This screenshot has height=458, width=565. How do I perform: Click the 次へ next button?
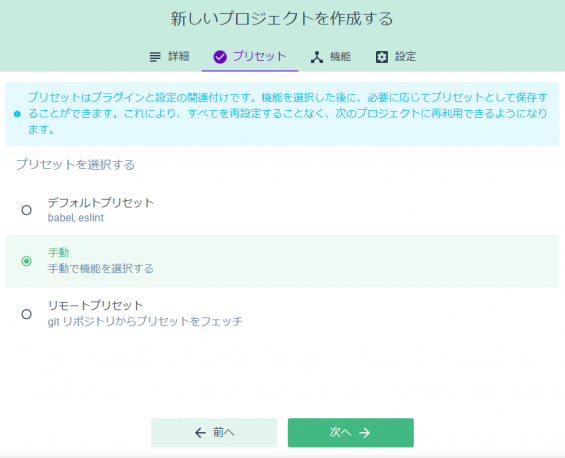pyautogui.click(x=351, y=432)
